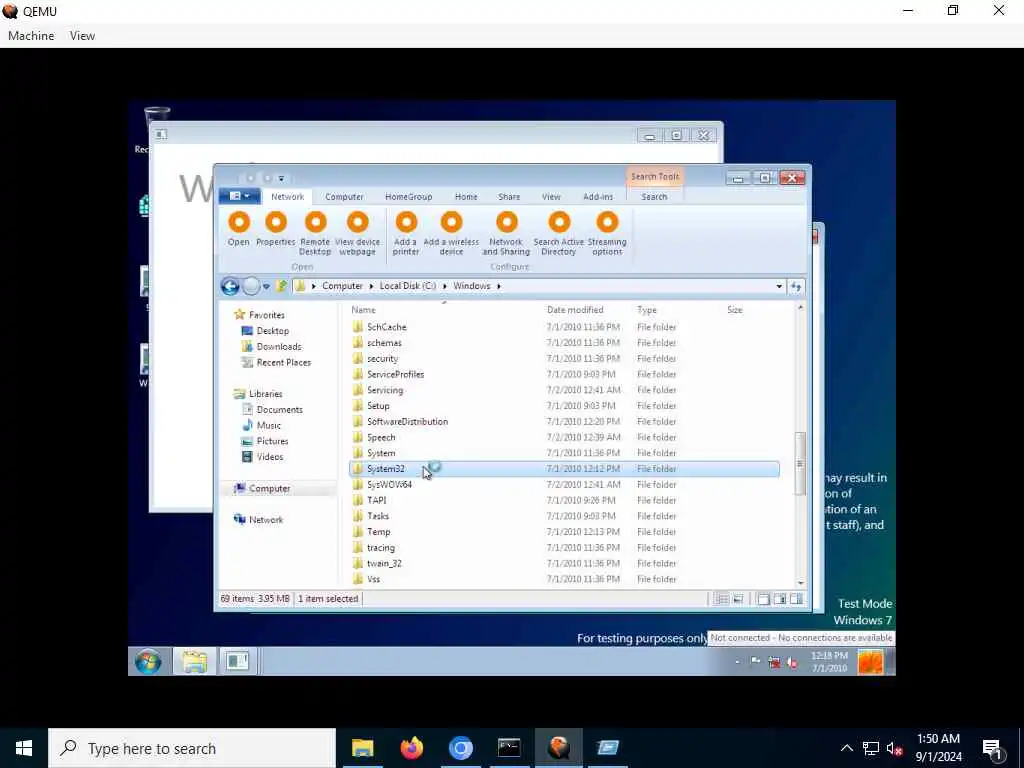Click the guest Windows Start orb
The width and height of the screenshot is (1024, 768).
point(148,662)
